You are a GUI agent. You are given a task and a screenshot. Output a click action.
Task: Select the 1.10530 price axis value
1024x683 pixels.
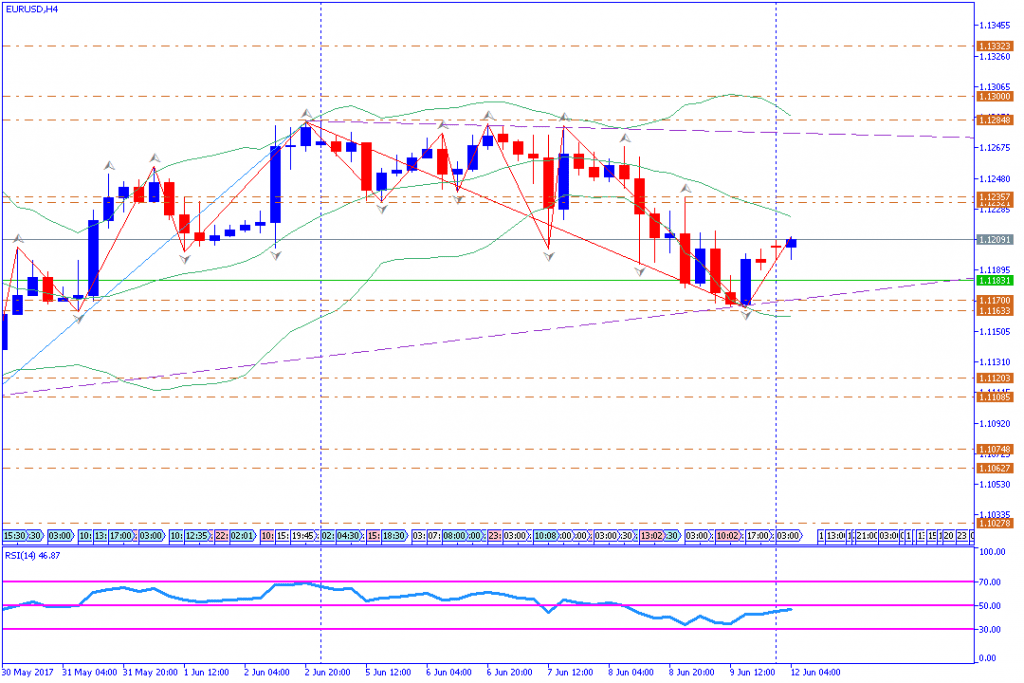(995, 484)
